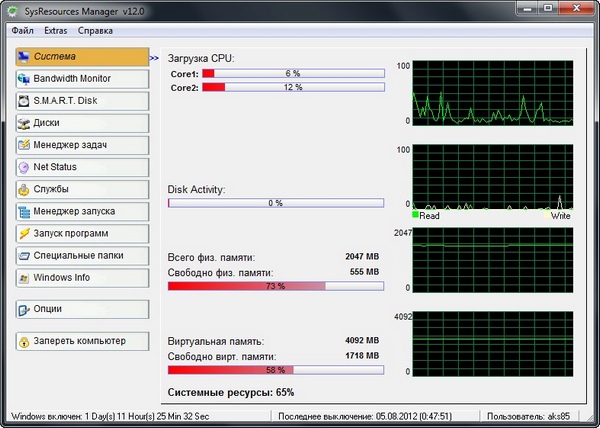
Task: Click the '1718 MB' free virtual value
Action: (x=362, y=356)
